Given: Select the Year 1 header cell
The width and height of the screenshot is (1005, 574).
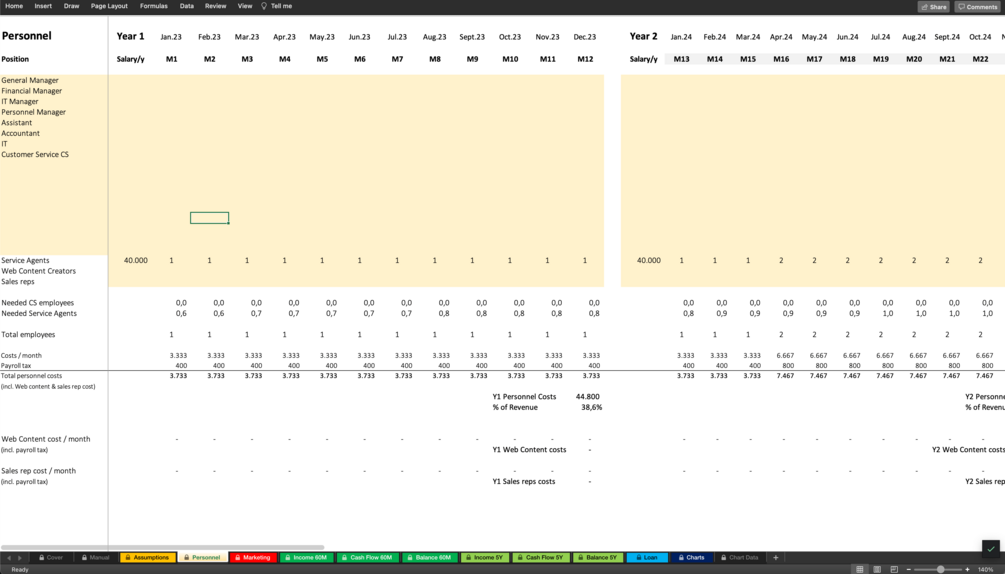Looking at the screenshot, I should point(130,36).
